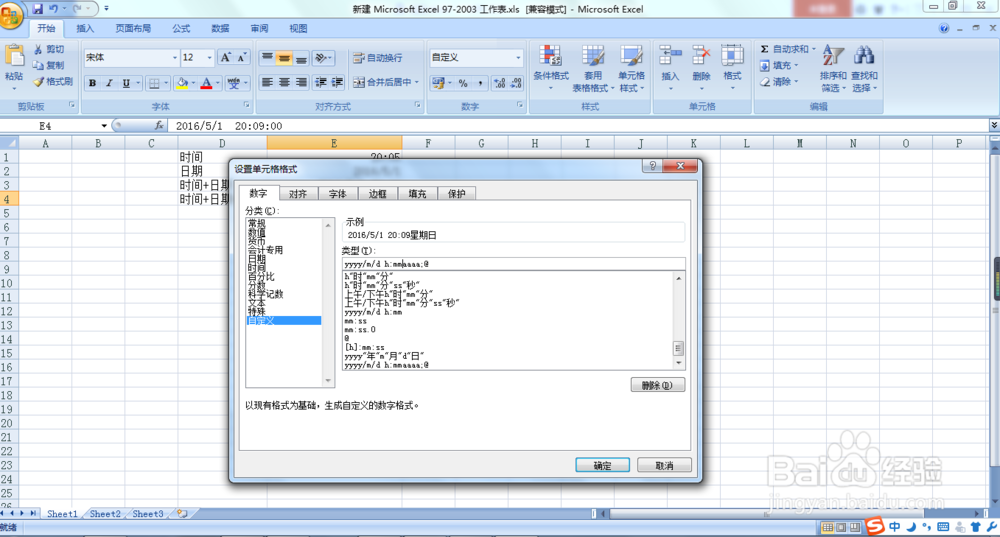
Task: Click the increase indent icon
Action: pos(337,82)
